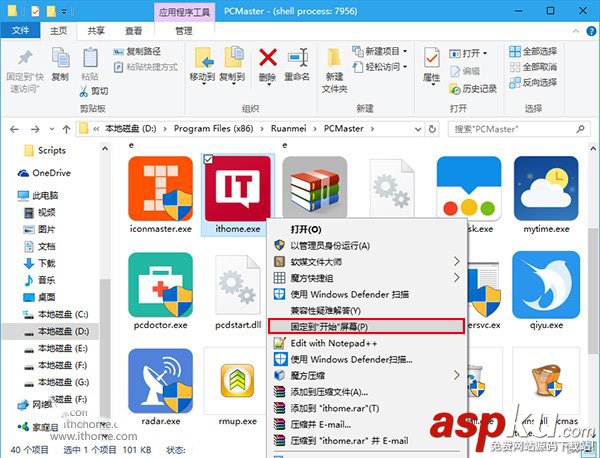Click the Cut scissors icon
Screen dimensions: 600x458
83,91
